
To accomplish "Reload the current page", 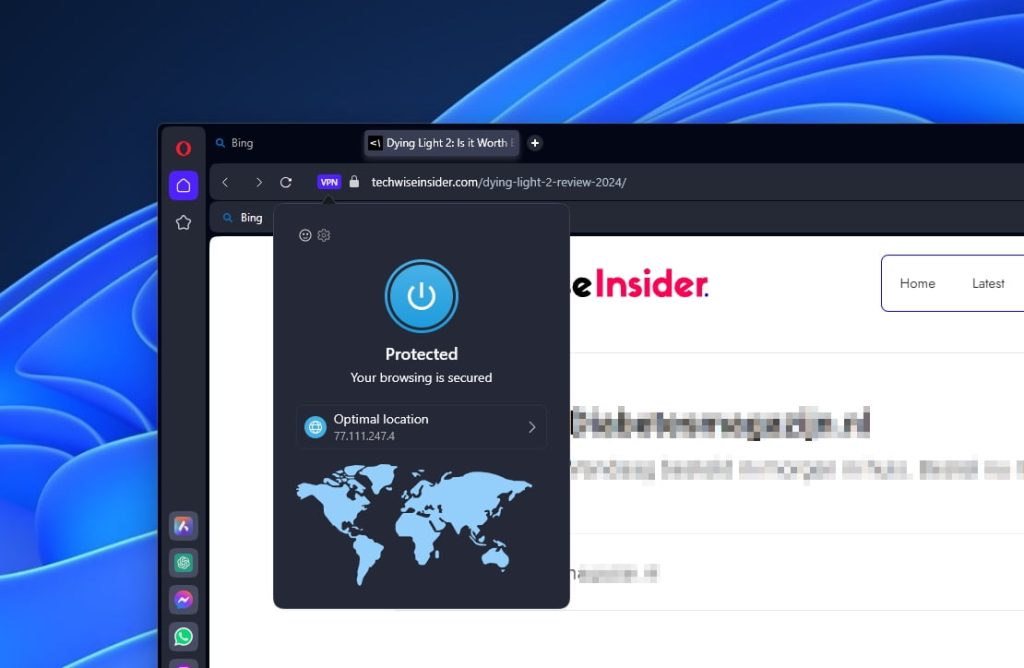I will point(287,181).
